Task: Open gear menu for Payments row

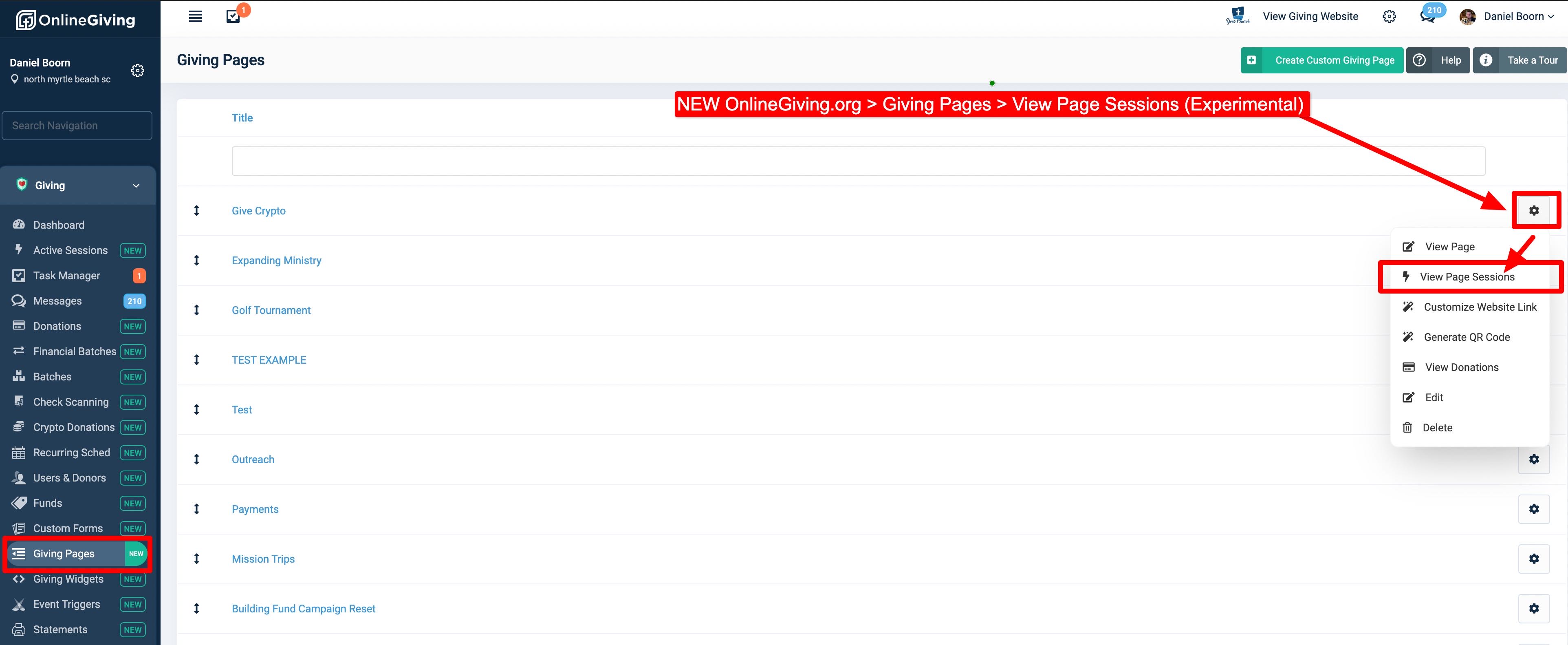Action: 1533,508
